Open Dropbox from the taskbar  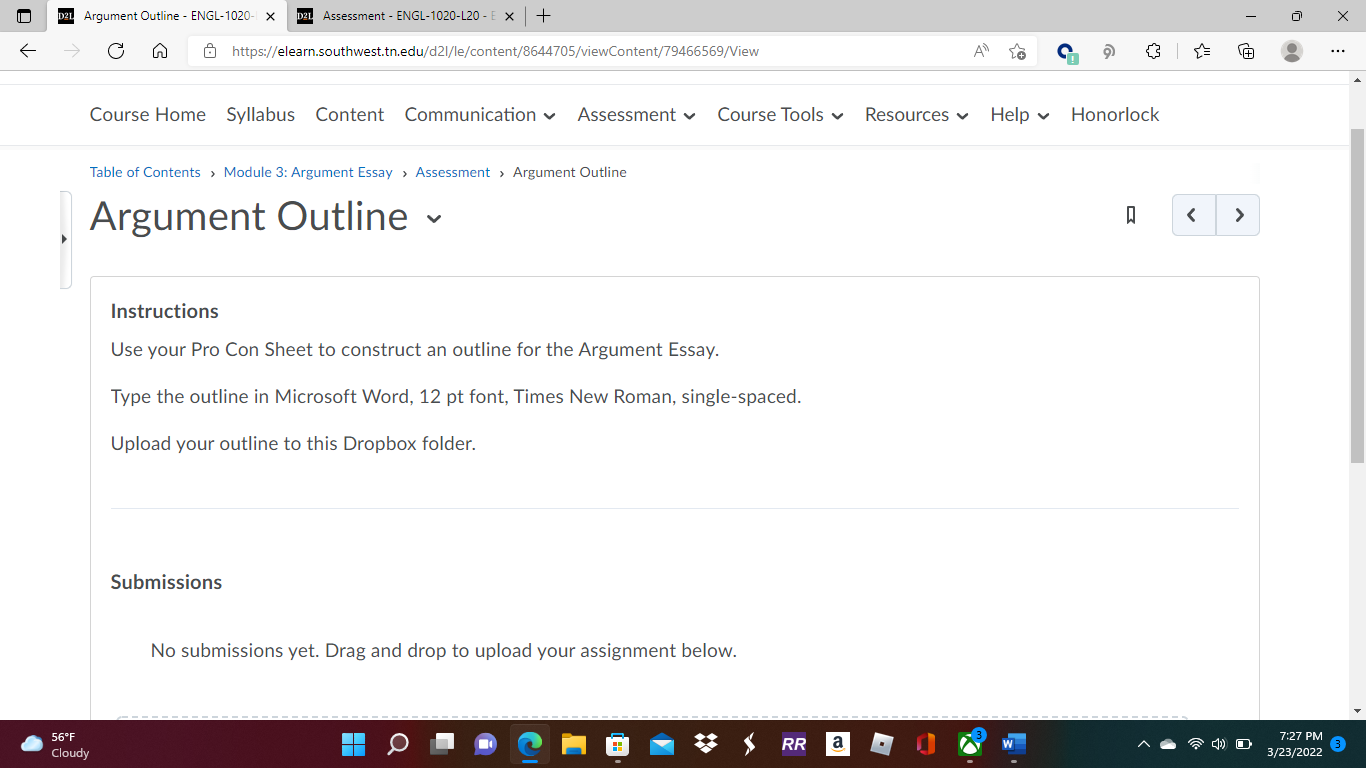[706, 744]
